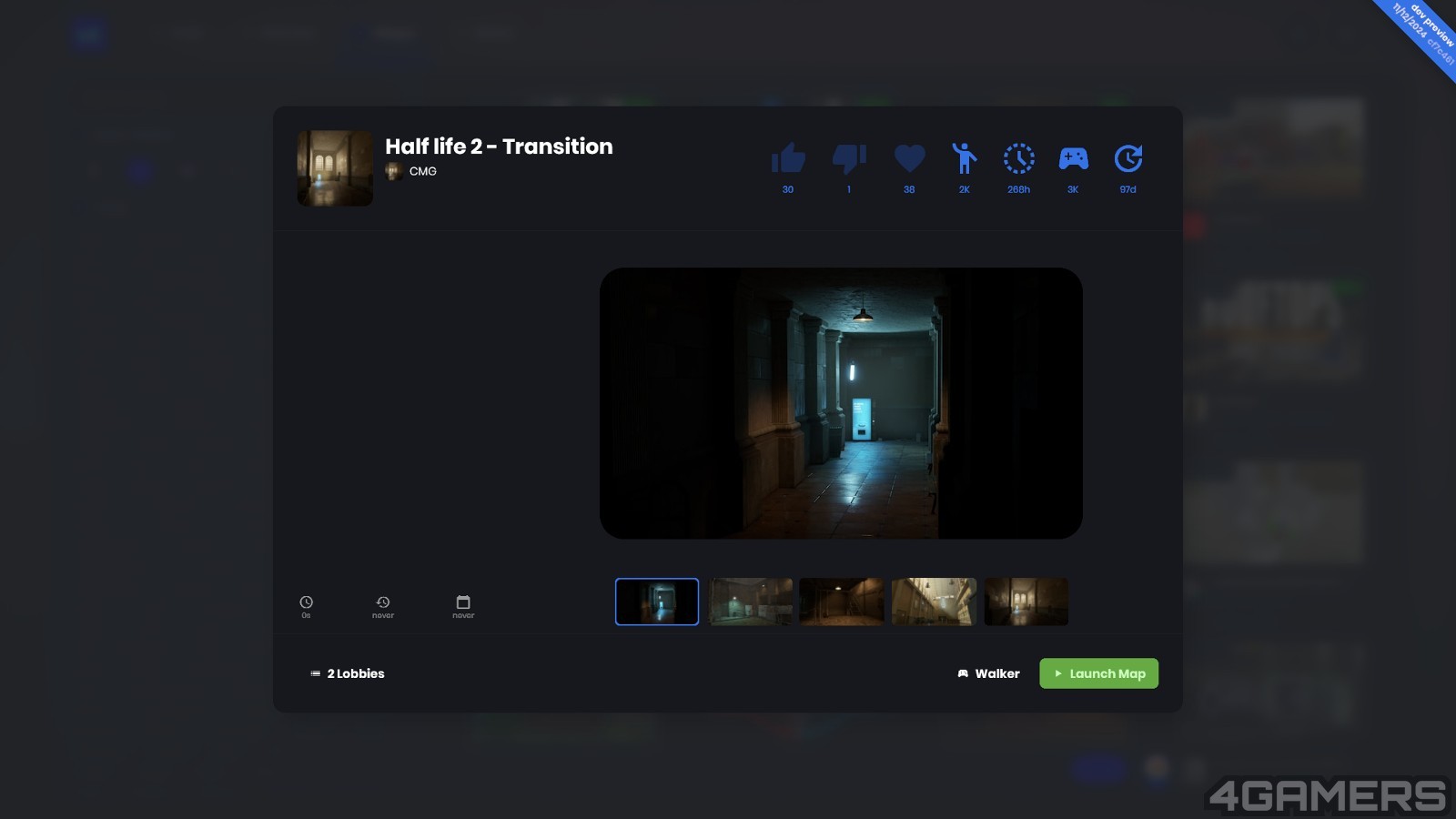Select the fifth screenshot thumbnail
This screenshot has width=1456, height=819.
tap(1026, 602)
